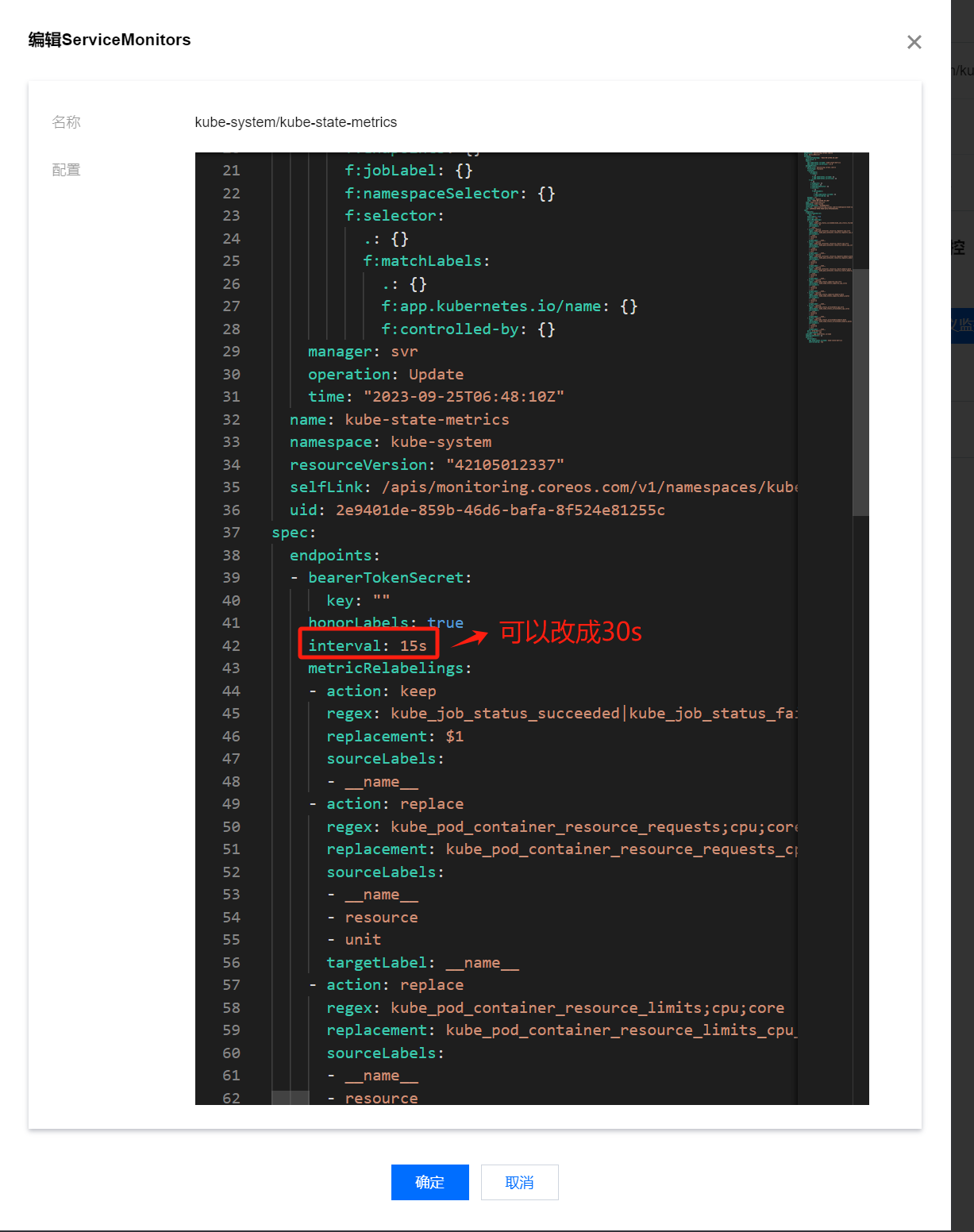The height and width of the screenshot is (1232, 974).
Task: Click the code editor vertical scrollbar thumb
Action: tap(860, 392)
